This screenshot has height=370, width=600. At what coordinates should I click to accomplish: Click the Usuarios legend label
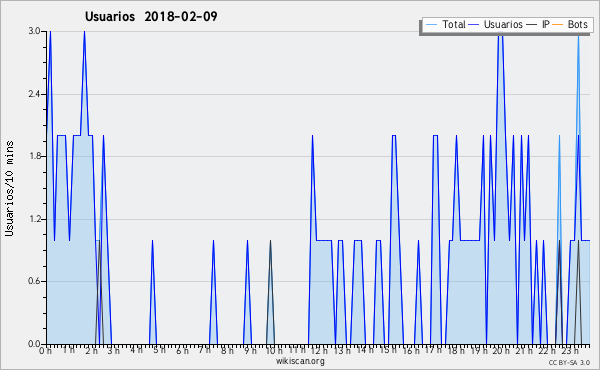point(503,24)
